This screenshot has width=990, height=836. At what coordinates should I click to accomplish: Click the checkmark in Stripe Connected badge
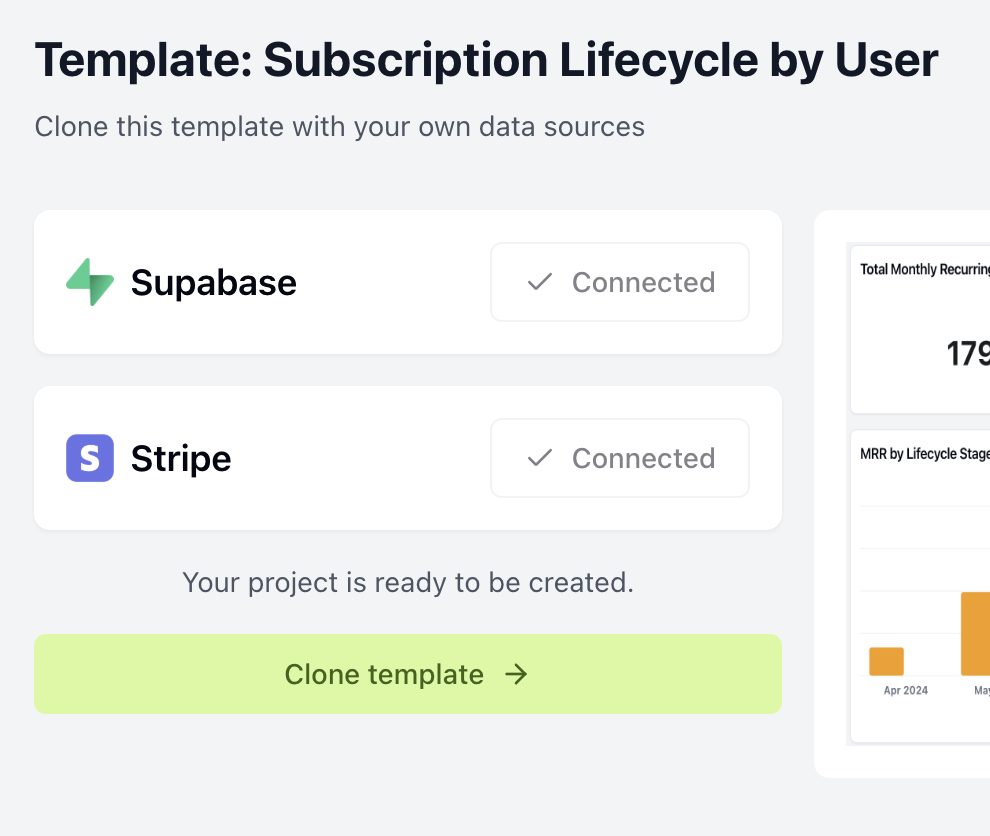click(x=539, y=458)
